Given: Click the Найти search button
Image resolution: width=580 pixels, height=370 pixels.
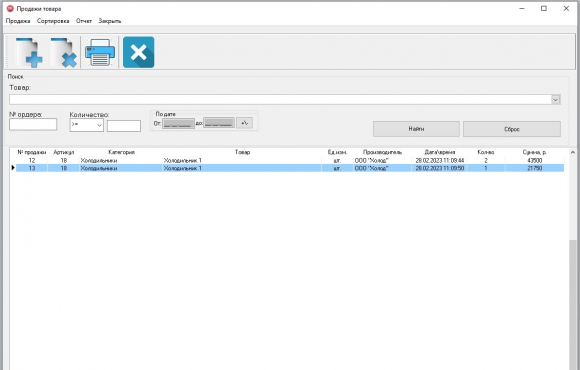Looking at the screenshot, I should [416, 129].
